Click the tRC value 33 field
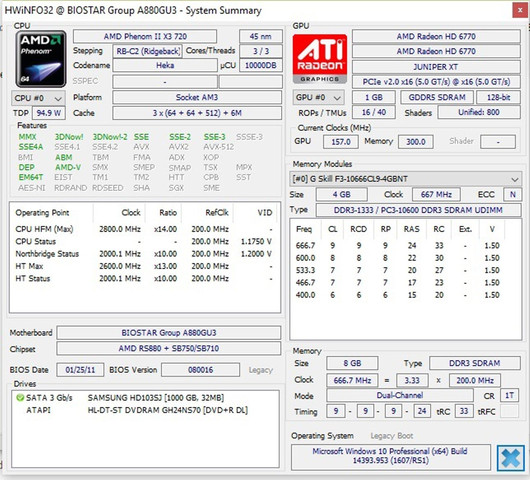 click(464, 411)
